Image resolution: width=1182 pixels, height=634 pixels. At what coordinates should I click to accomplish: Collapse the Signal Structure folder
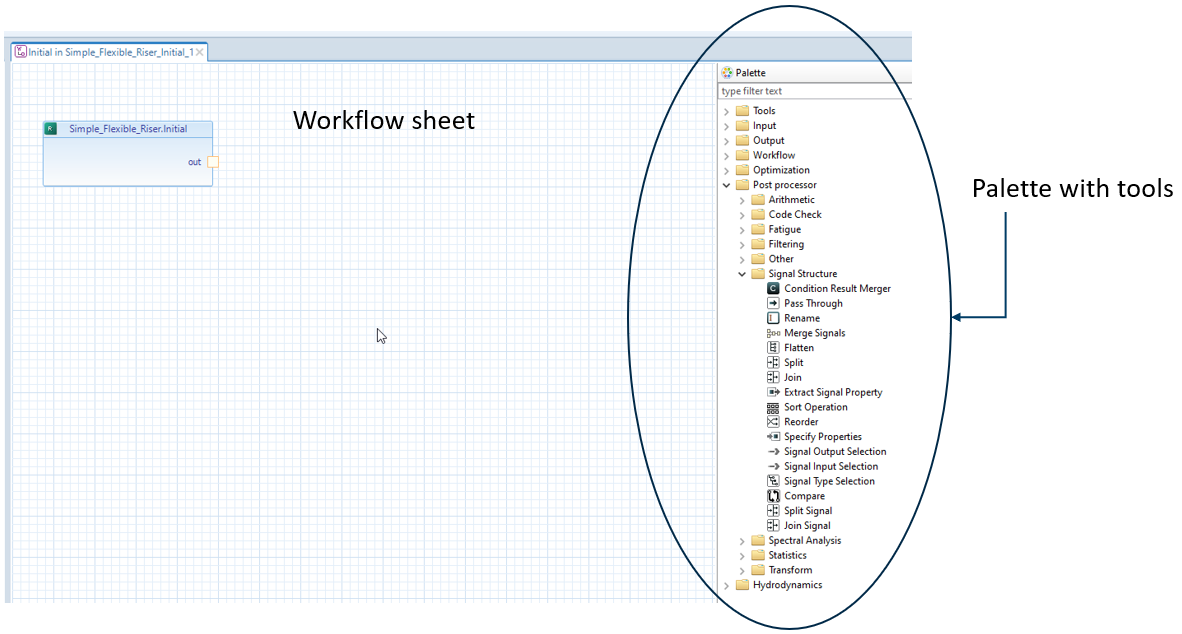pyautogui.click(x=742, y=274)
